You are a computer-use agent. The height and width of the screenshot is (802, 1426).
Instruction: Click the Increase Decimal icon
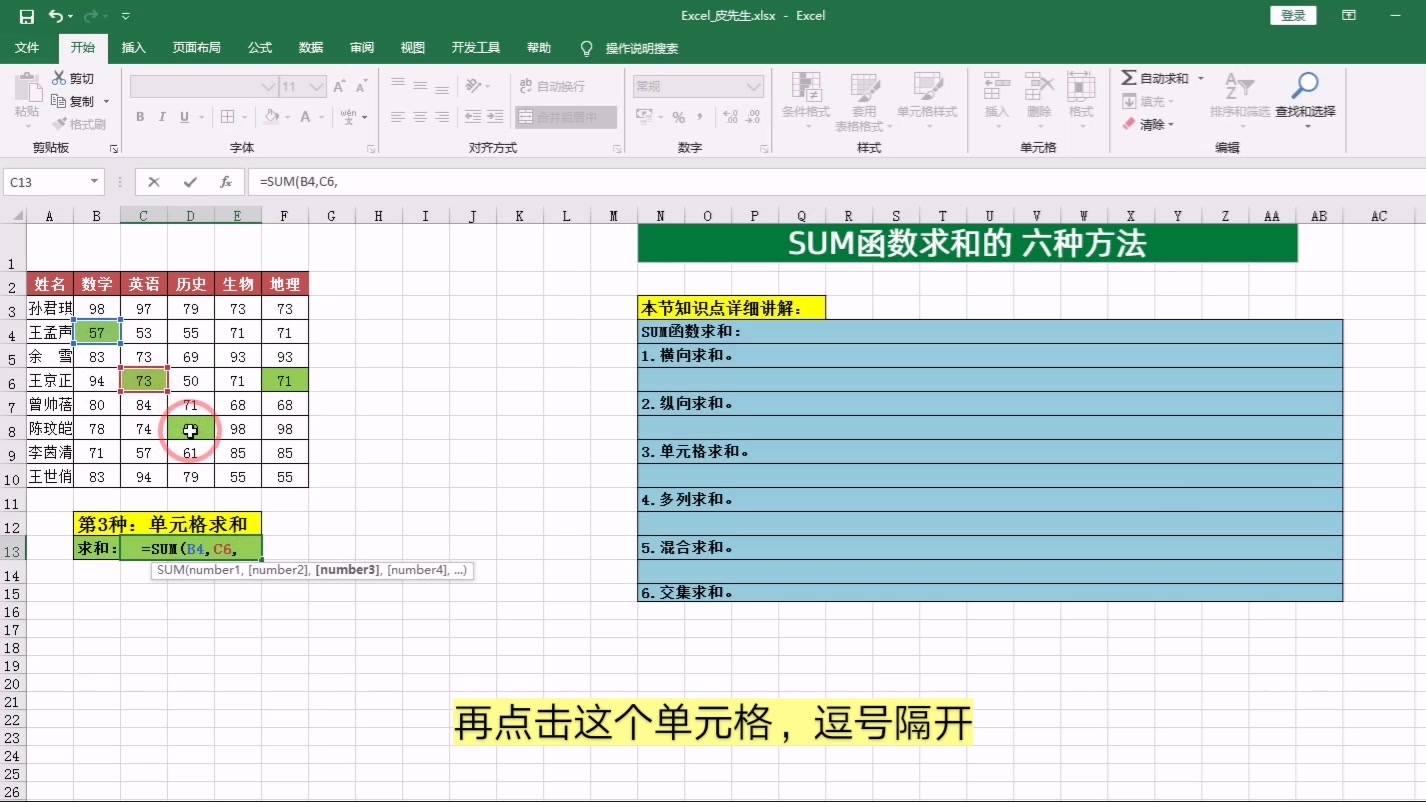click(x=730, y=117)
